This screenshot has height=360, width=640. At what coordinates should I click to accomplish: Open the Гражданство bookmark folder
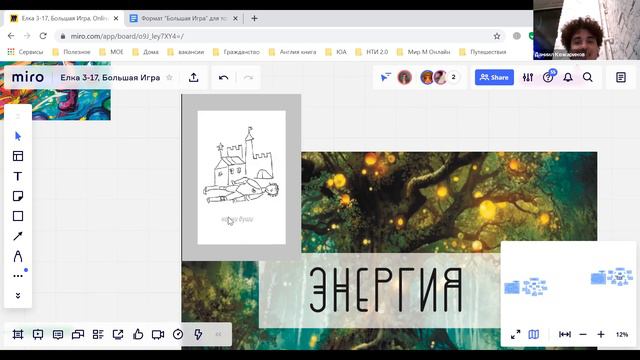236,52
